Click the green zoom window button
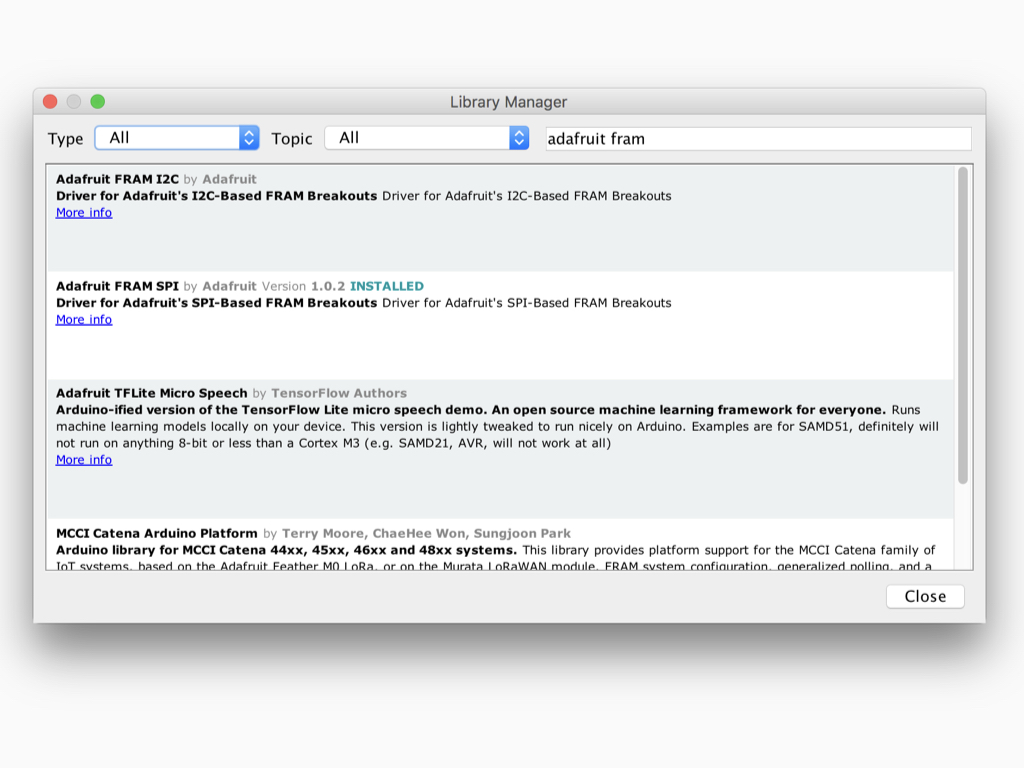This screenshot has height=768, width=1024. (97, 101)
